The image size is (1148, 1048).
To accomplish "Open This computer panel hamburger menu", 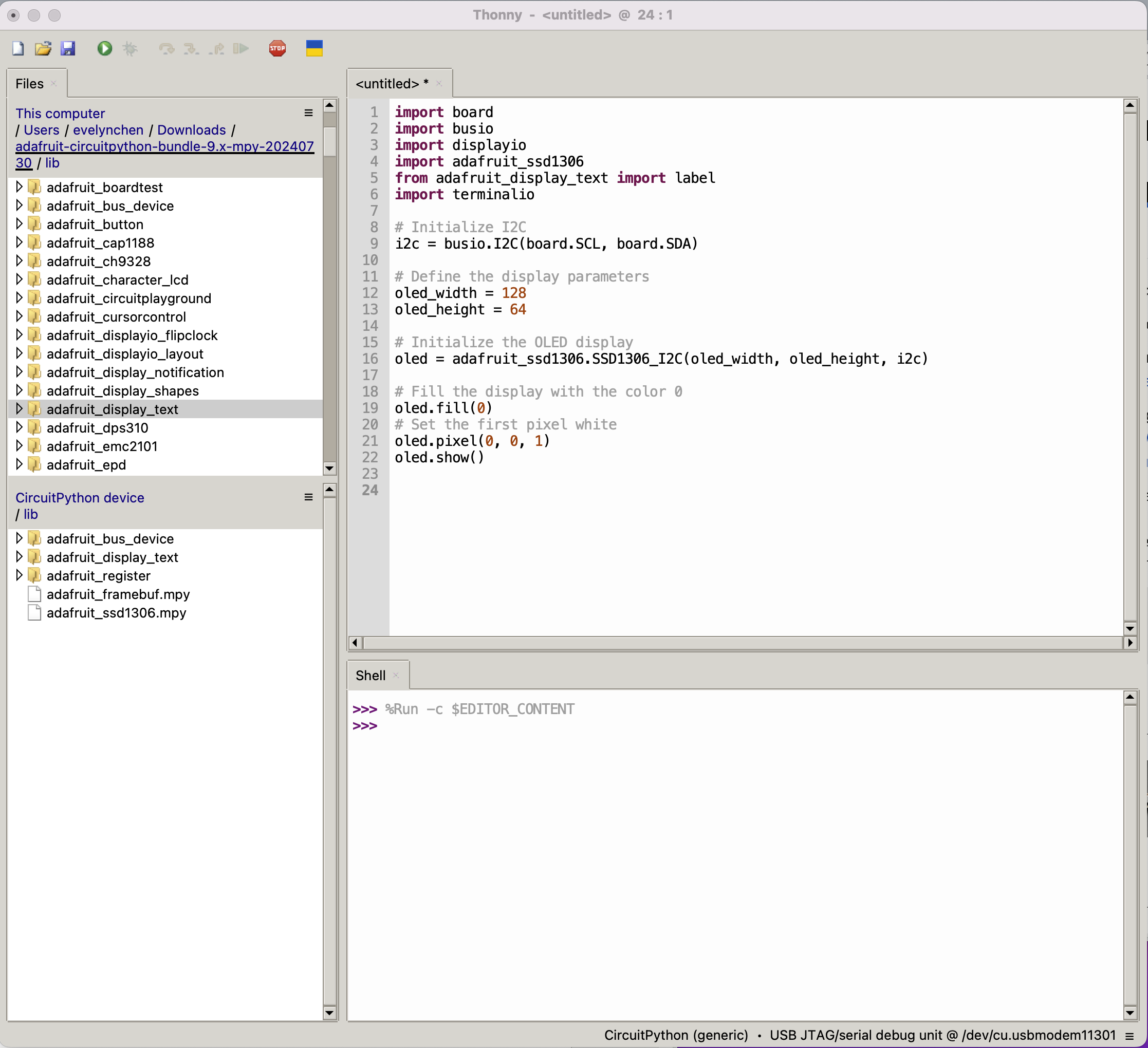I will (x=308, y=113).
